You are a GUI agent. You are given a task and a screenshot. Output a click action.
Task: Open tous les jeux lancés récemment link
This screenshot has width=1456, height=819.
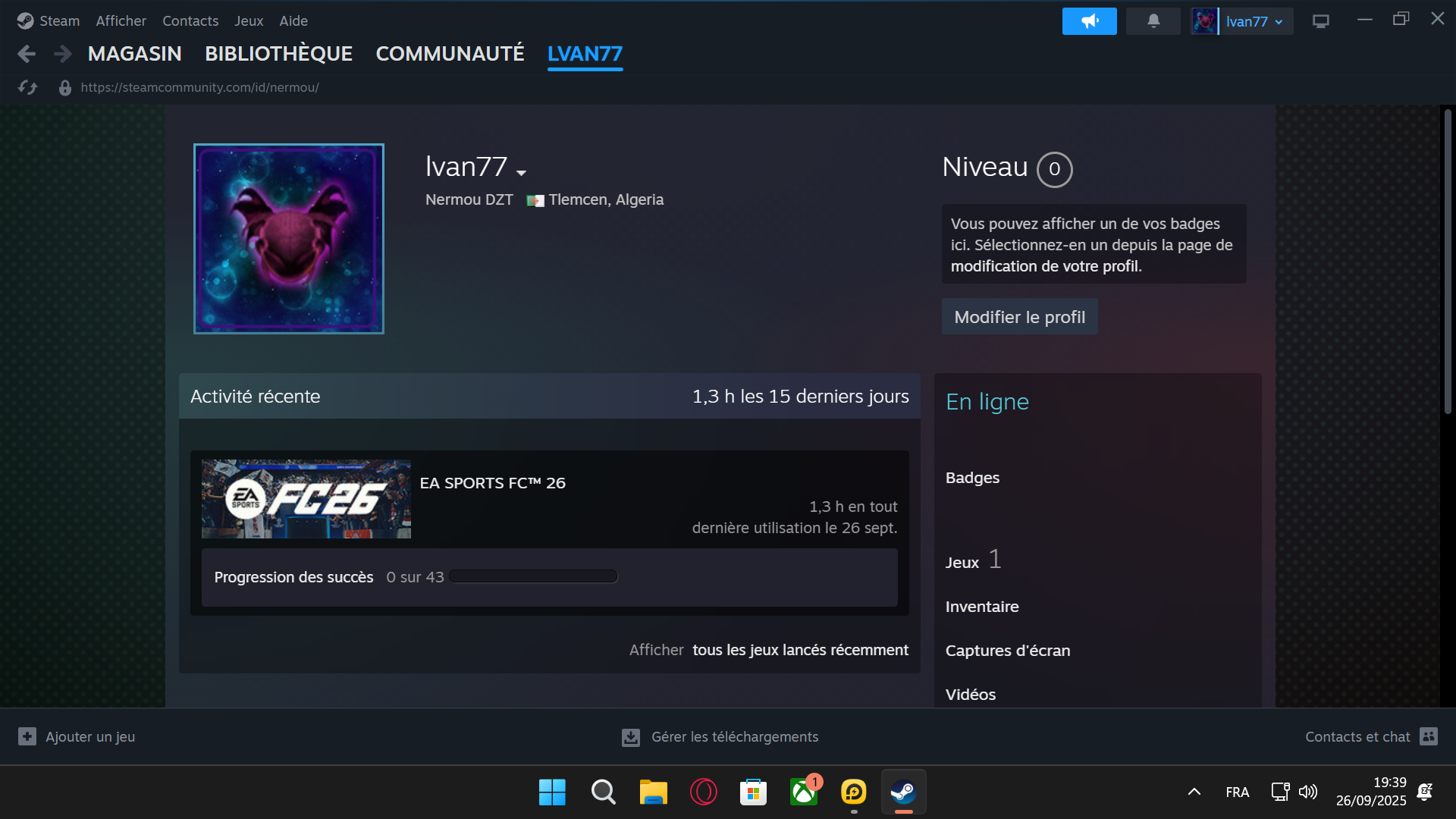pos(800,650)
